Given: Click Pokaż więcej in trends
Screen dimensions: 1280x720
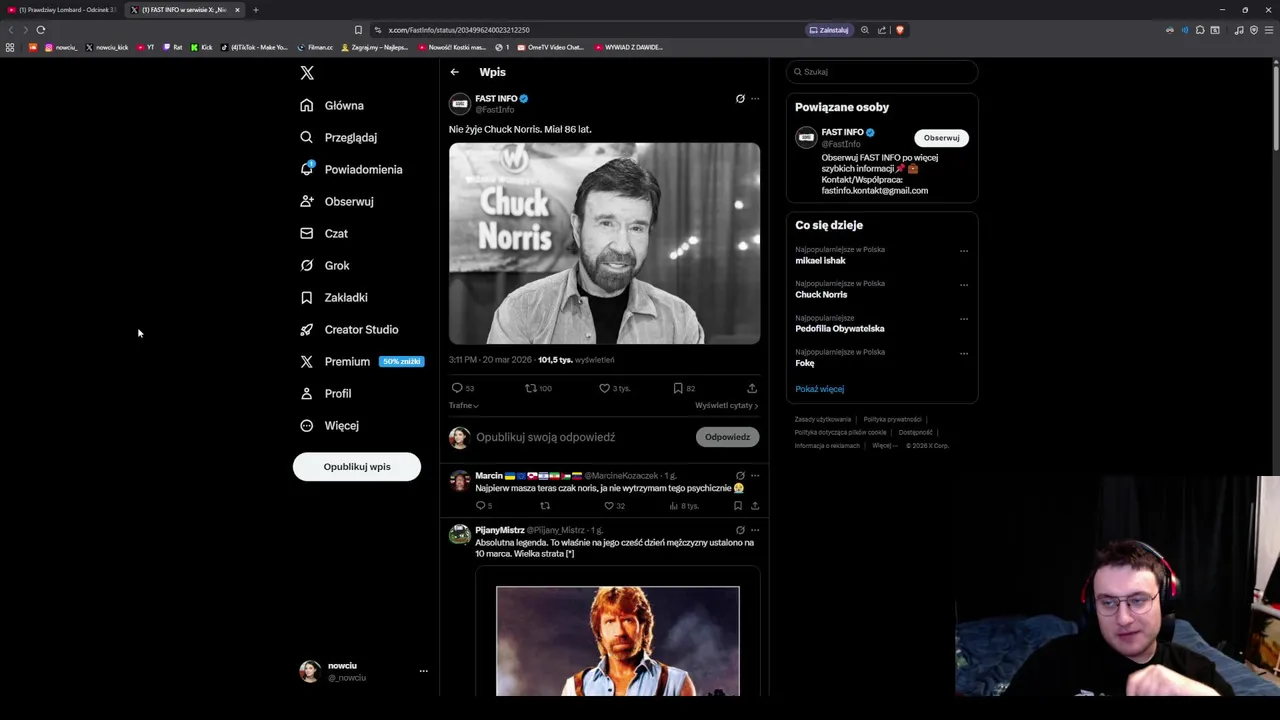Looking at the screenshot, I should (x=820, y=389).
